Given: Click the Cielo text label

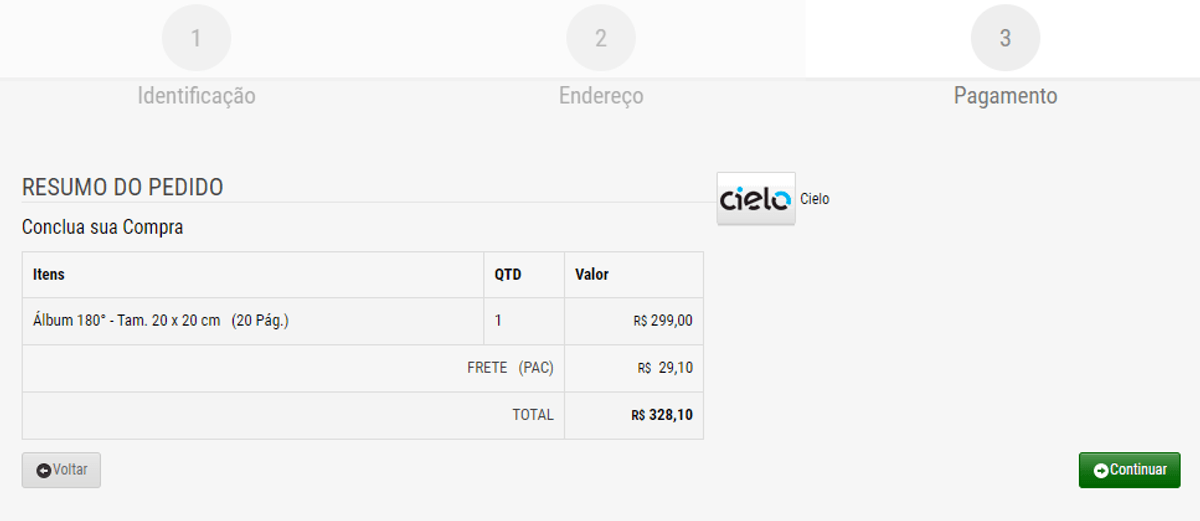Looking at the screenshot, I should coord(815,199).
